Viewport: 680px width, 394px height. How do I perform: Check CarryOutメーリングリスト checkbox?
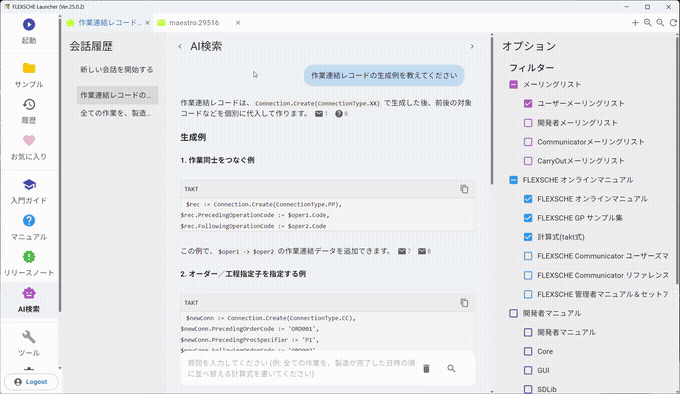click(x=528, y=161)
